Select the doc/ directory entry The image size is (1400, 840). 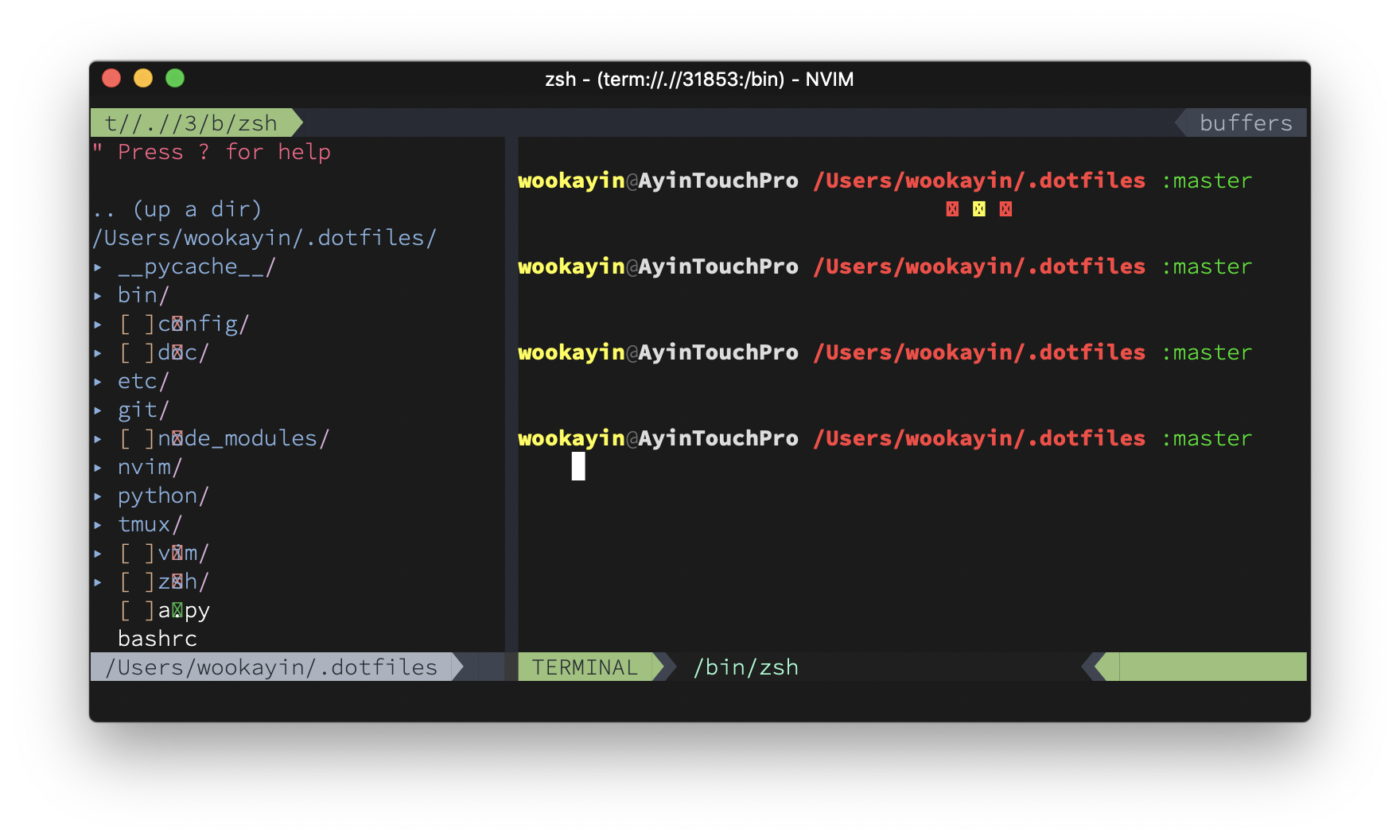click(x=183, y=353)
